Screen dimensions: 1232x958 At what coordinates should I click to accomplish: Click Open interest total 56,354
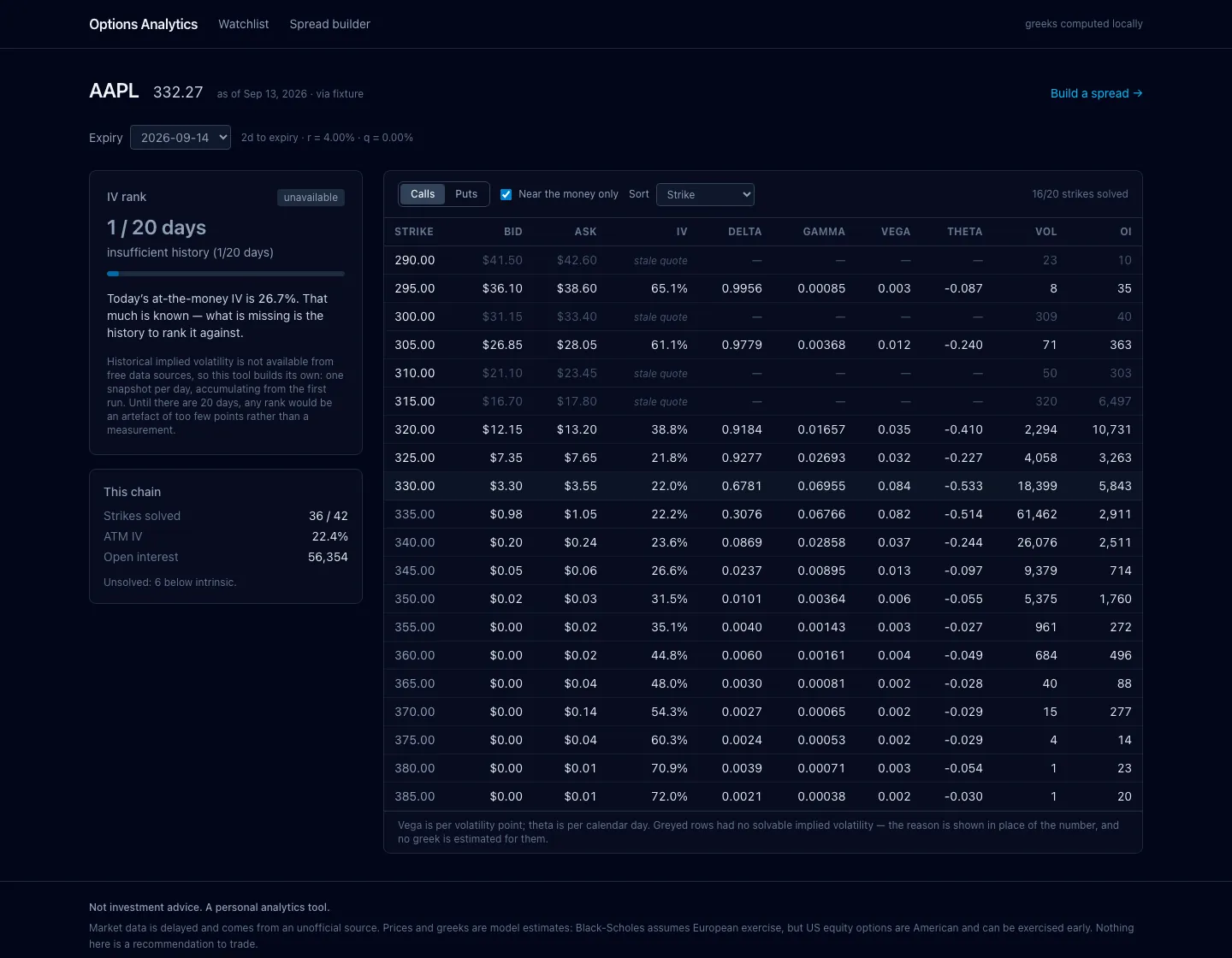(328, 557)
